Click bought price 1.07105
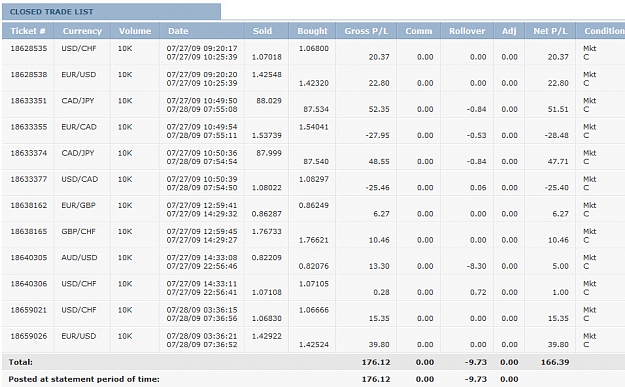625x387 pixels. [x=314, y=284]
